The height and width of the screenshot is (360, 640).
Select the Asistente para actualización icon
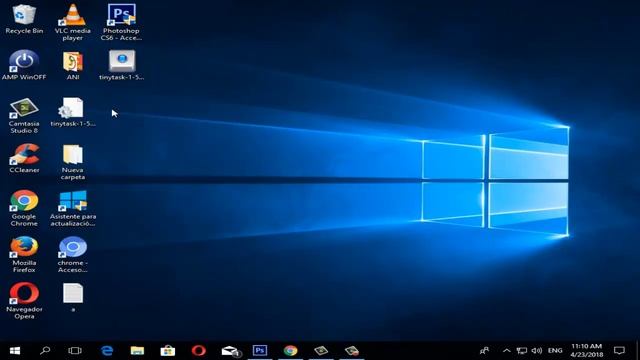73,209
